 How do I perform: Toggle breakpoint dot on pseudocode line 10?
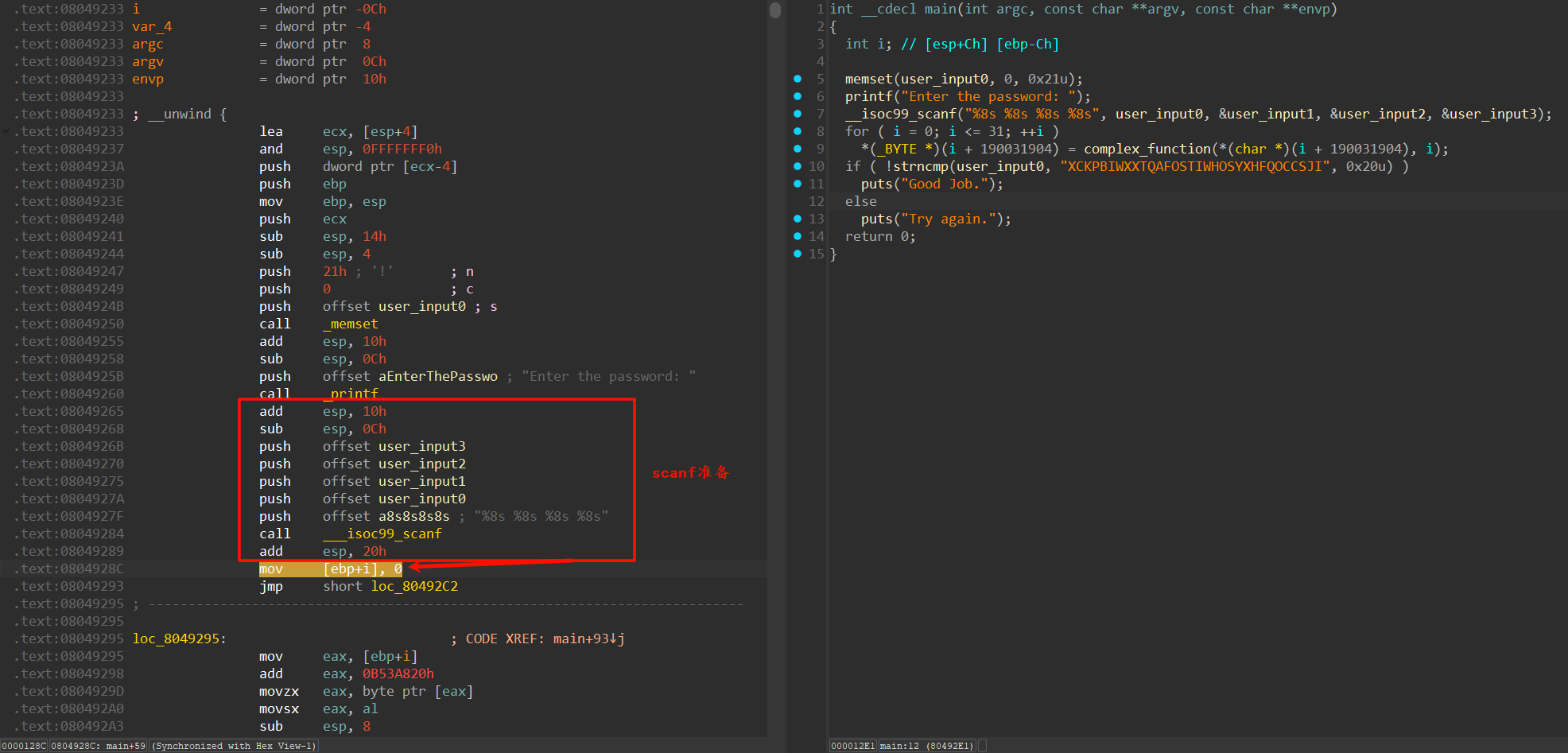coord(798,166)
